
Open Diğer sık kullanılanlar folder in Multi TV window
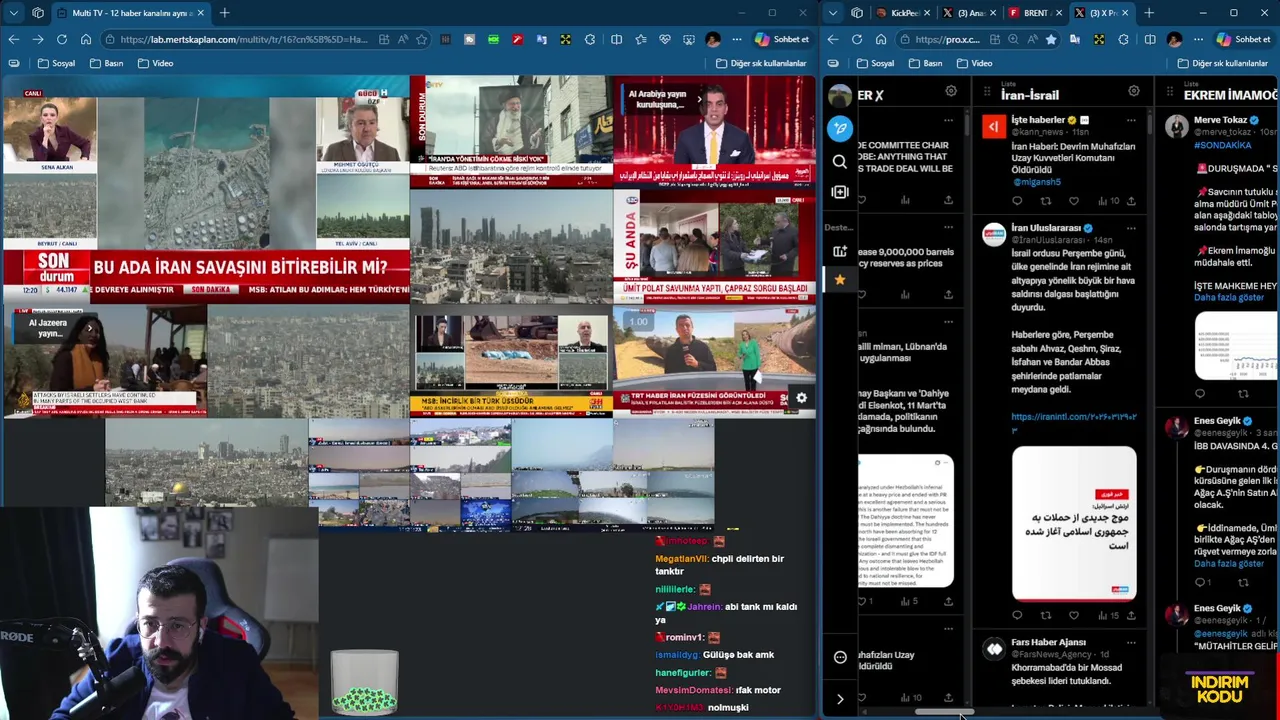tap(761, 63)
